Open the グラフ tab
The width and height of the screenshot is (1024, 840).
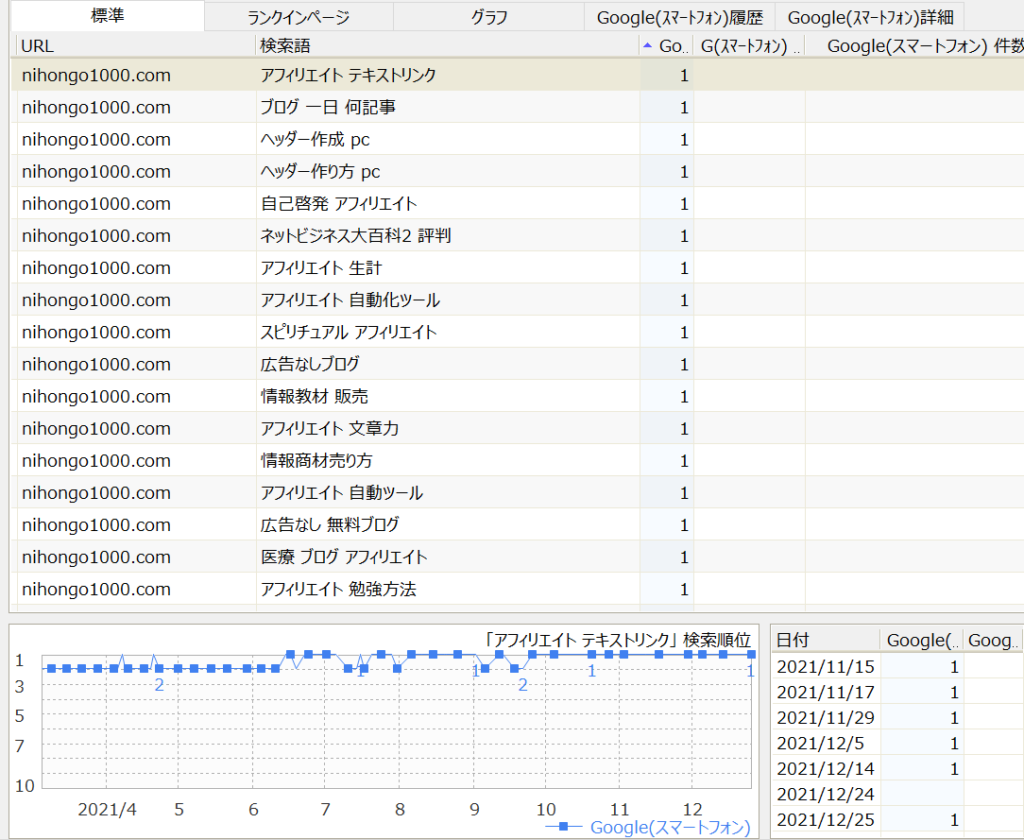488,17
